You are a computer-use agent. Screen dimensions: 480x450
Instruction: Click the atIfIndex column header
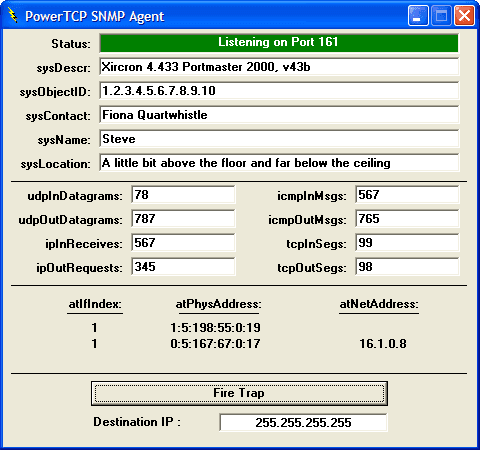(95, 304)
